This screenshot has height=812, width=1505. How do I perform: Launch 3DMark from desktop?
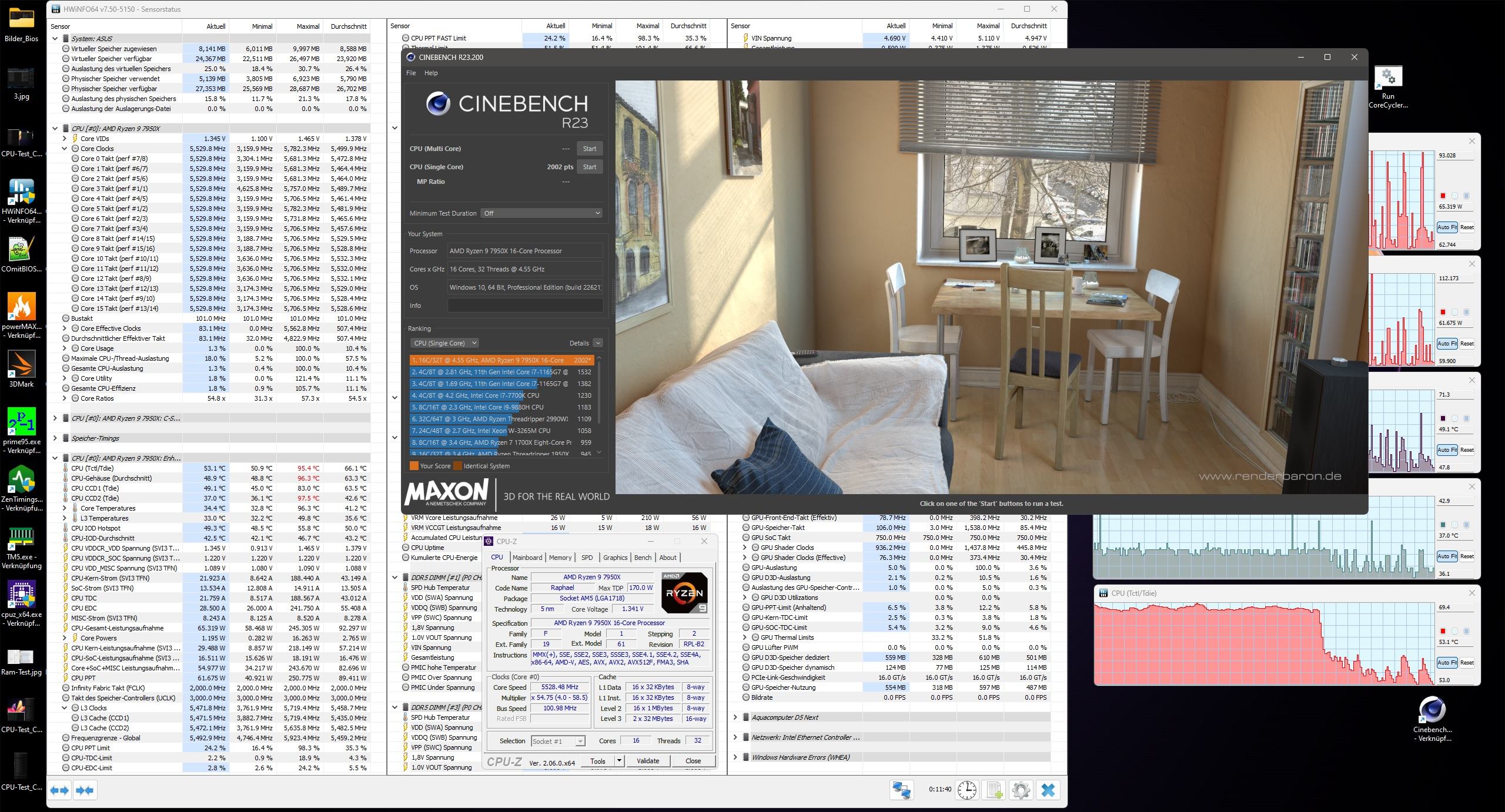(x=21, y=368)
